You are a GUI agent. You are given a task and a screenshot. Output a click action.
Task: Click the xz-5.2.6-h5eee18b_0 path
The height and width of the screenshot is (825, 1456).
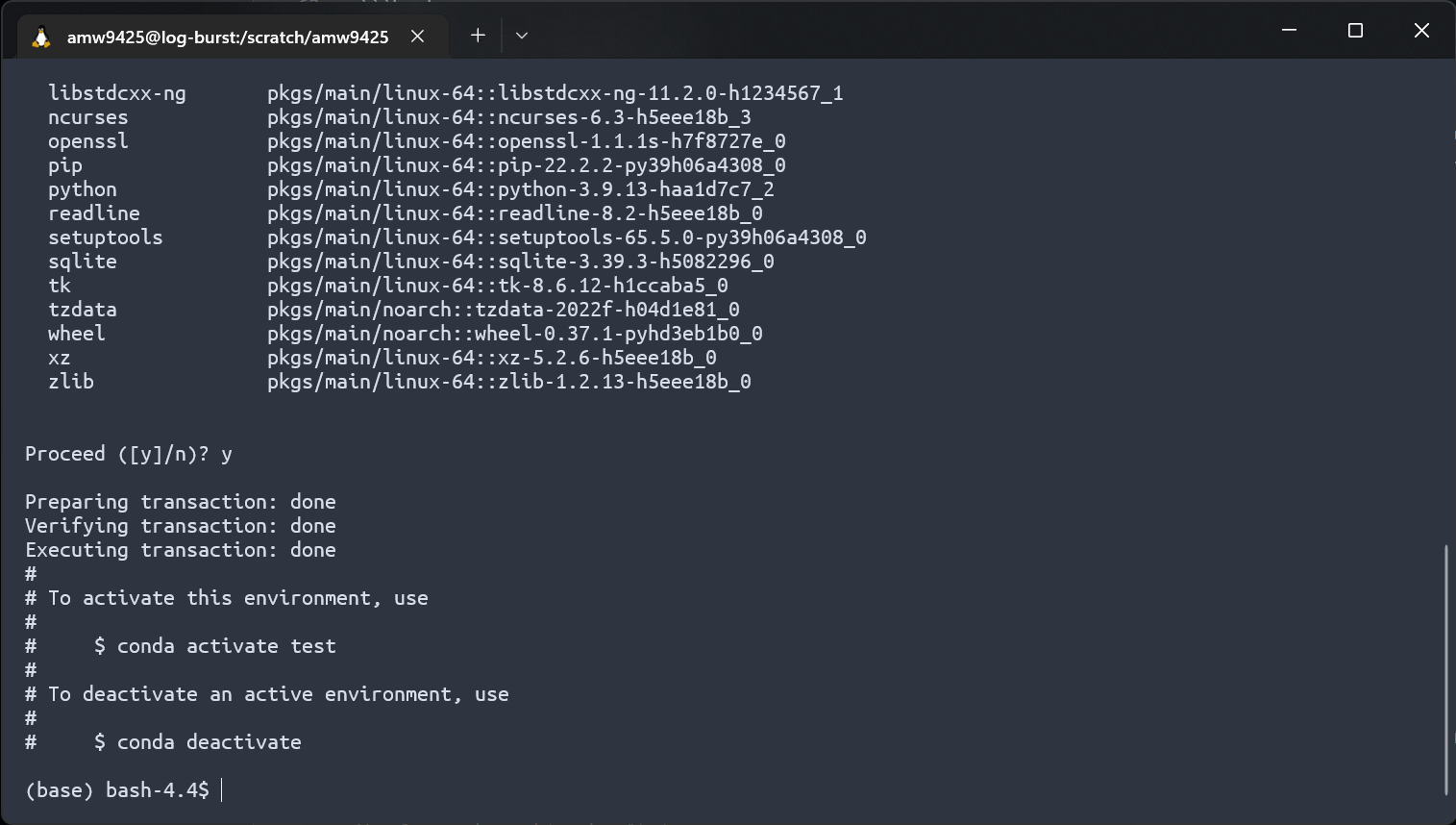click(492, 358)
